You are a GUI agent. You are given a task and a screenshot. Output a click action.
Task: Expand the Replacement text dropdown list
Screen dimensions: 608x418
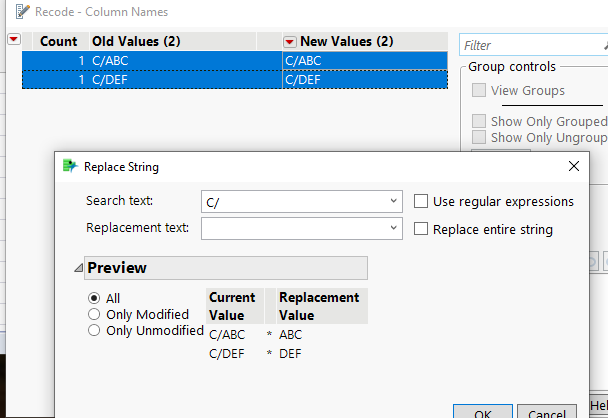(x=393, y=229)
